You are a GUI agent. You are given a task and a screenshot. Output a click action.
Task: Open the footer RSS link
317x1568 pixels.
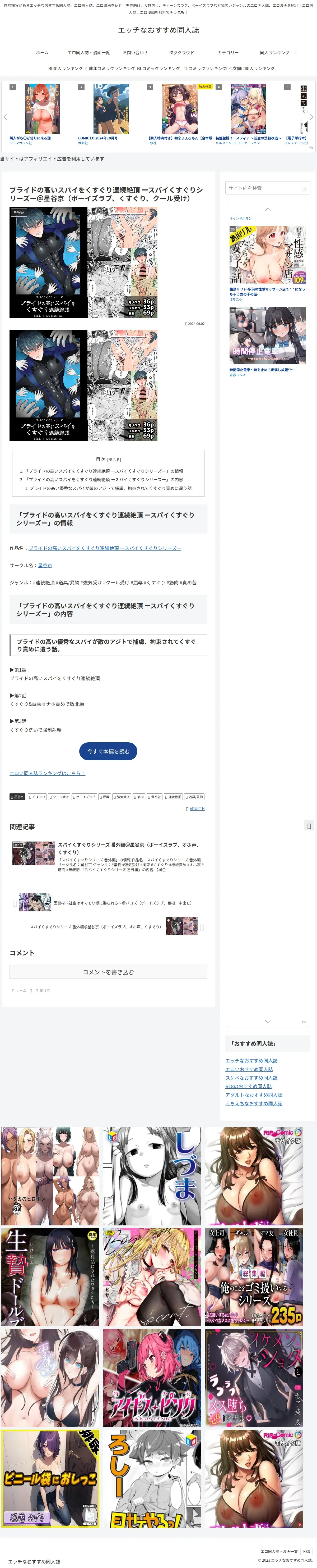(x=307, y=1552)
